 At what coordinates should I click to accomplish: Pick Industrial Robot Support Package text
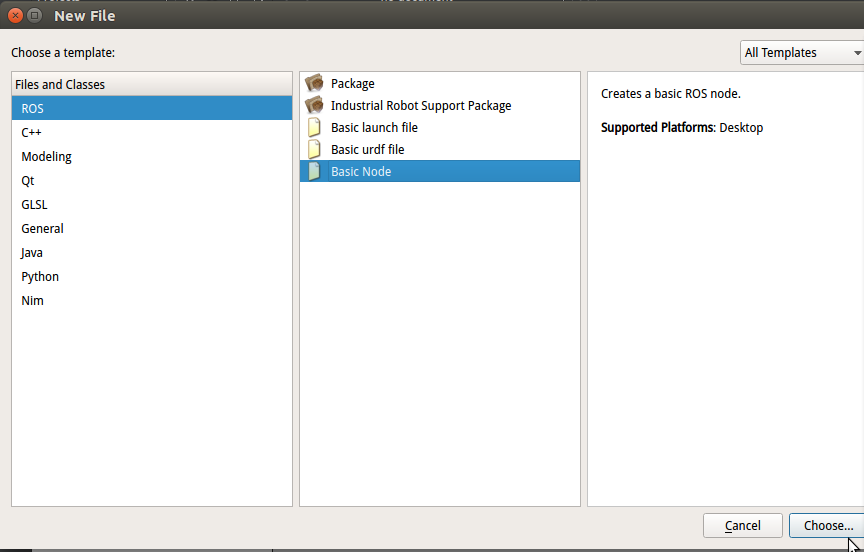point(421,106)
